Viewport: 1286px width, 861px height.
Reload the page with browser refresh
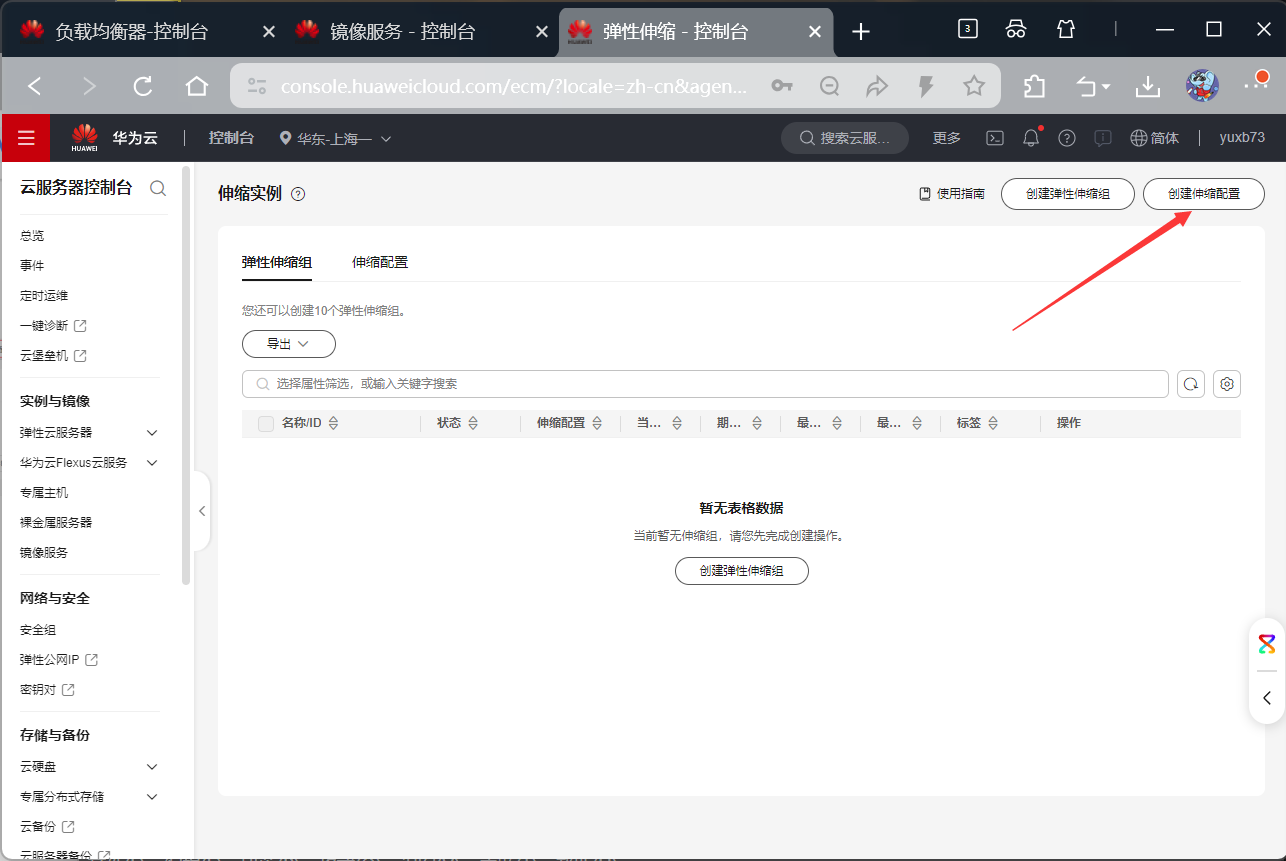143,87
